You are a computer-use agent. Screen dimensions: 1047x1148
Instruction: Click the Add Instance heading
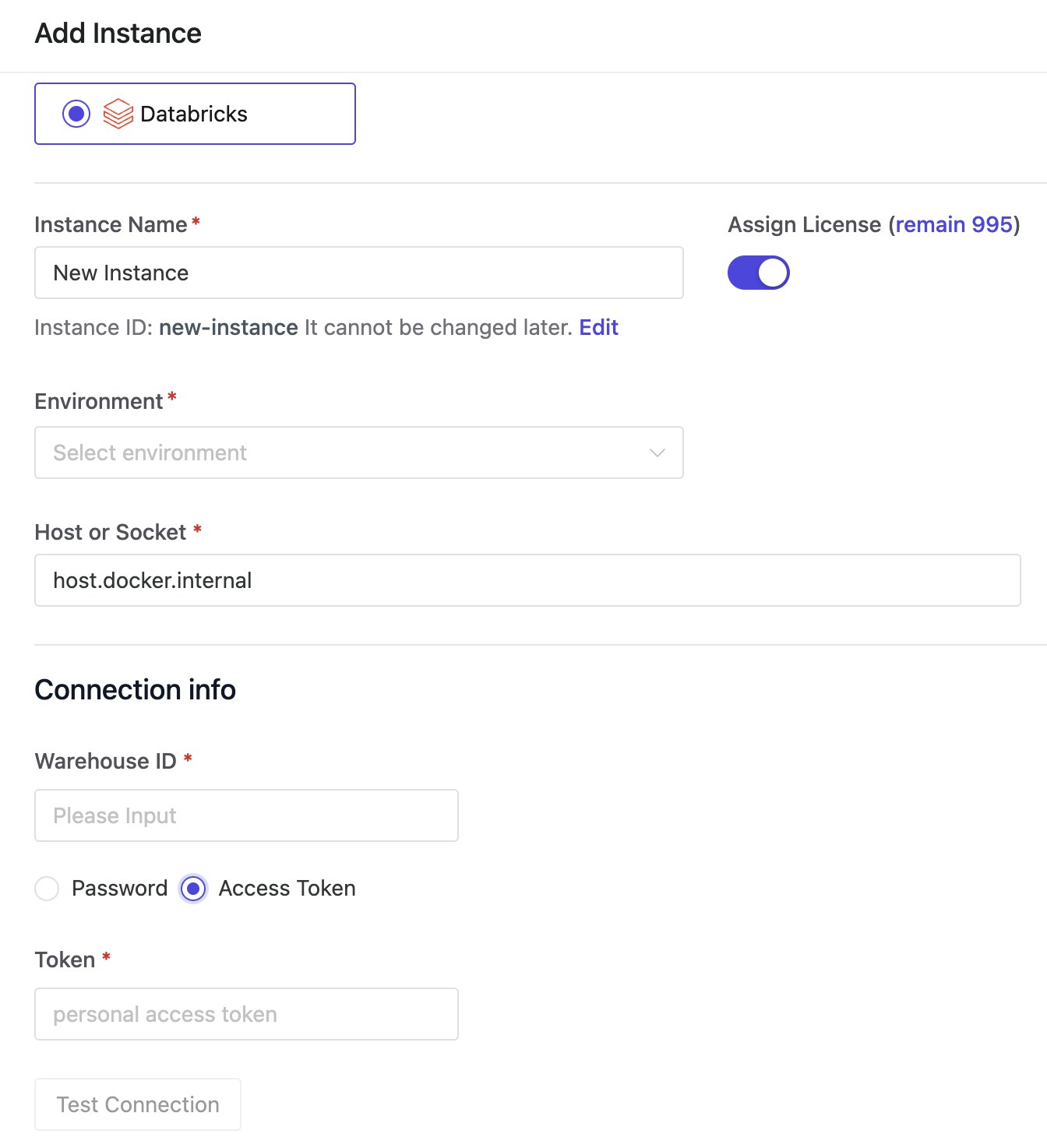[118, 33]
